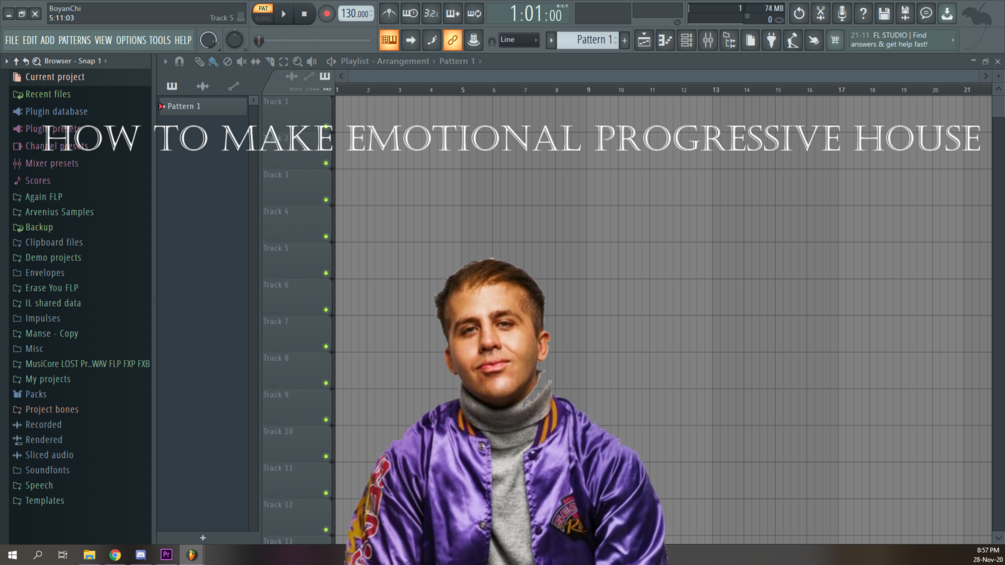Adjust the main pitch knob
Viewport: 1005px width, 565px height.
[235, 40]
